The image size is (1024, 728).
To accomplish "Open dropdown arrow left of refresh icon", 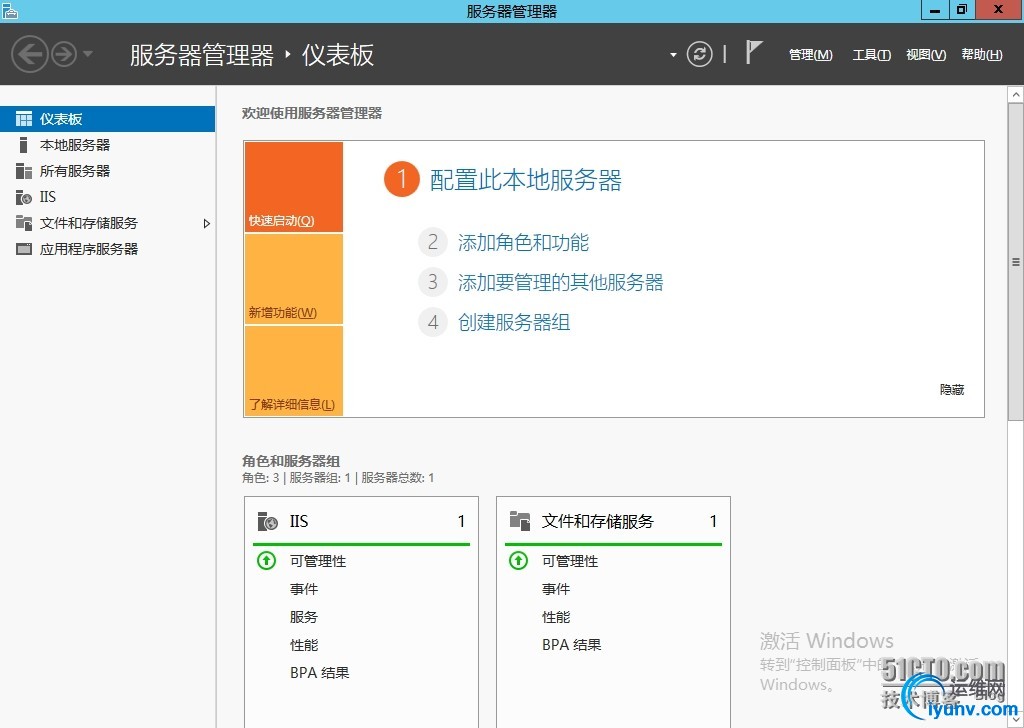I will 673,55.
